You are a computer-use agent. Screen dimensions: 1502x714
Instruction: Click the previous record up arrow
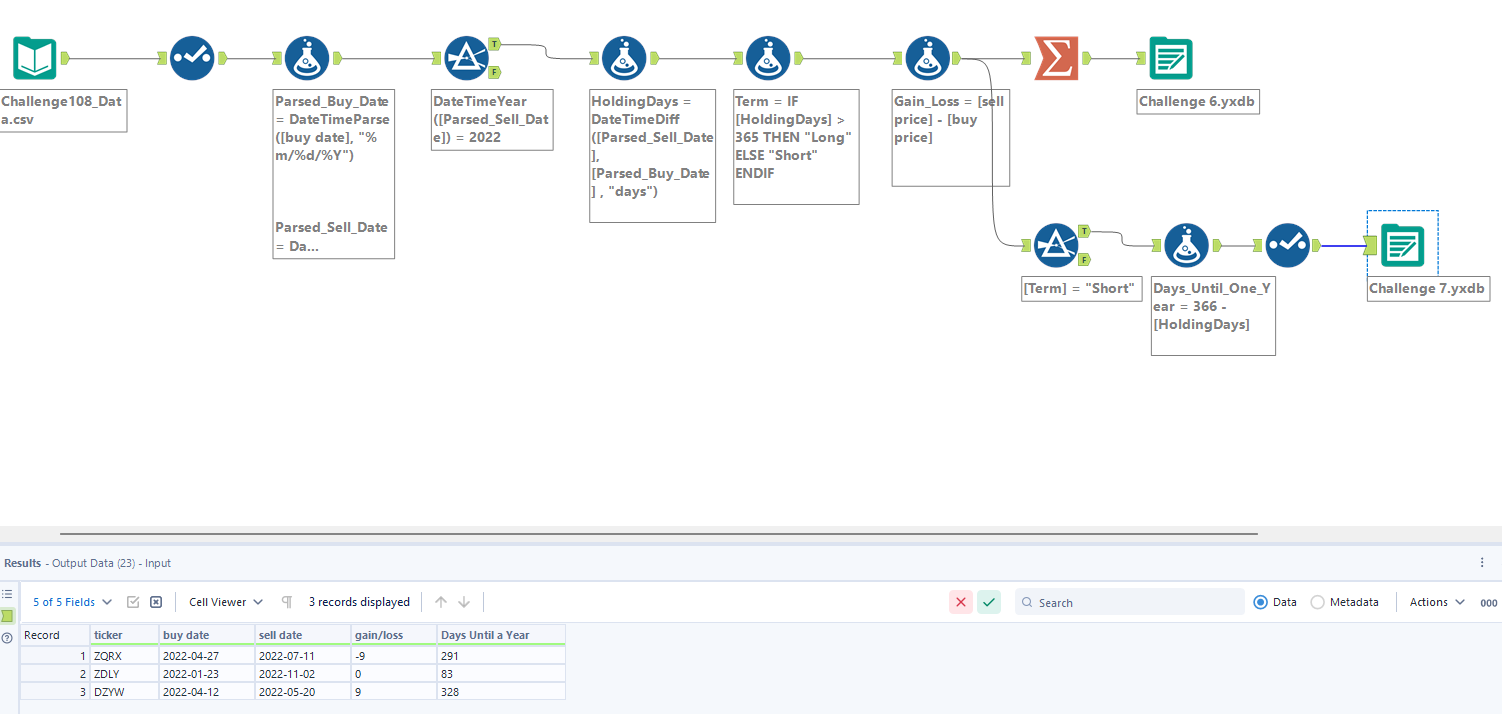(441, 602)
